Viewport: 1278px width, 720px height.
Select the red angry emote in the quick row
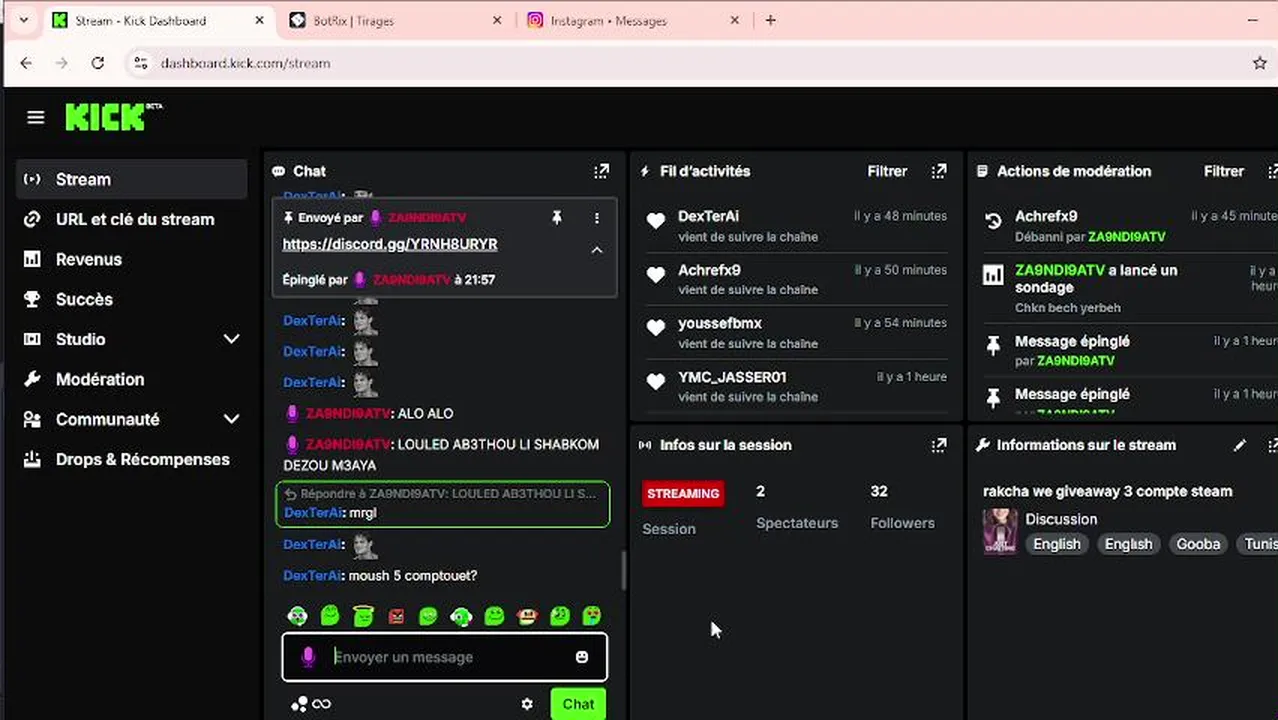(396, 616)
